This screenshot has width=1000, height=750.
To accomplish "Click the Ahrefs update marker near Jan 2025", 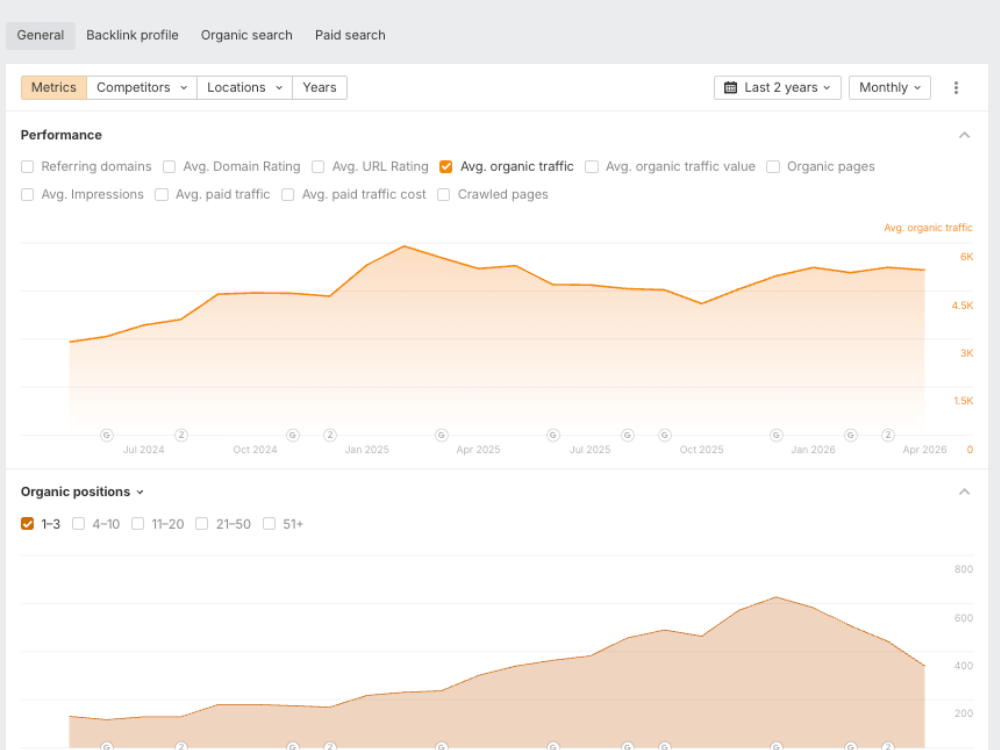I will point(330,435).
